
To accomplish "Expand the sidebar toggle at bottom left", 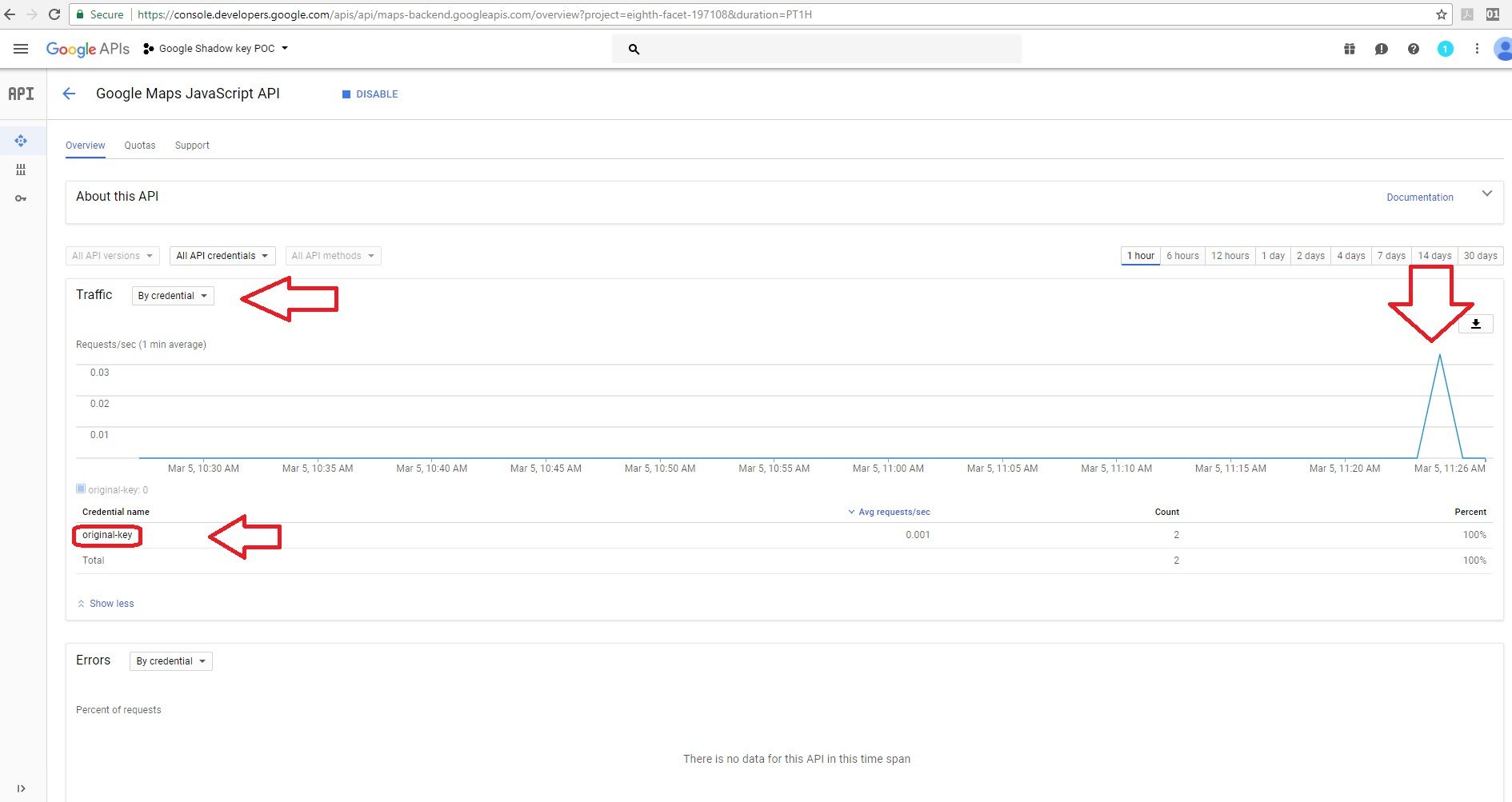I will 21,788.
